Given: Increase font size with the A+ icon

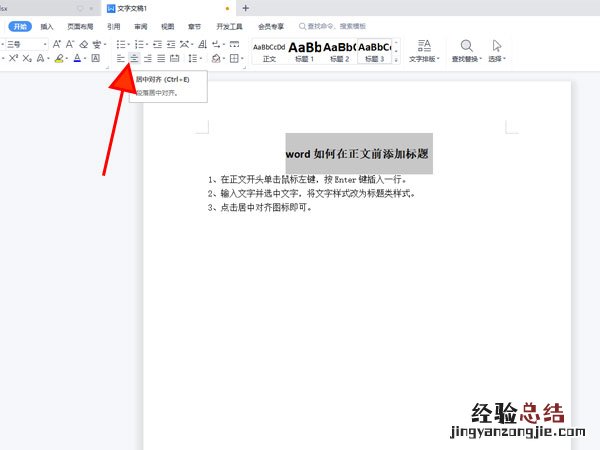Looking at the screenshot, I should (57, 44).
